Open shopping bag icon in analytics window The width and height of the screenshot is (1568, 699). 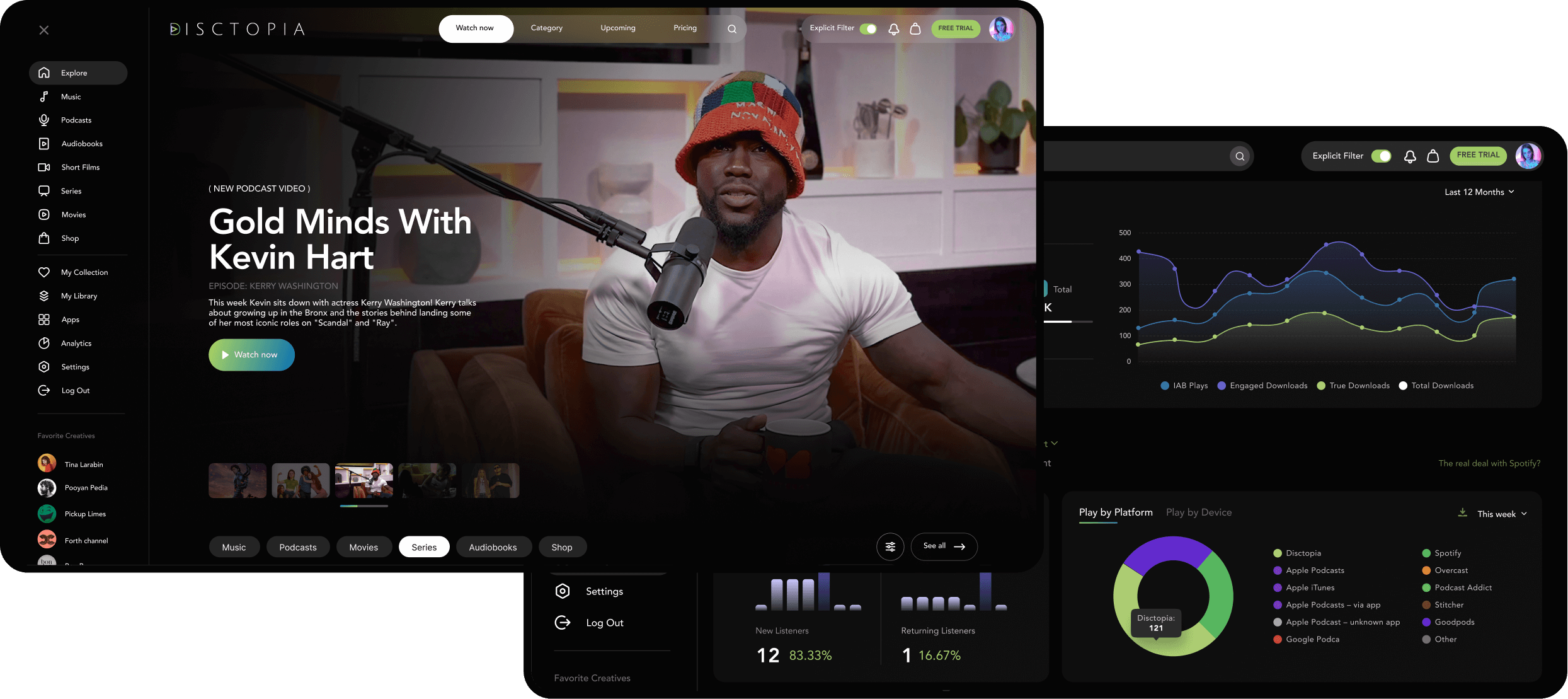click(1433, 156)
